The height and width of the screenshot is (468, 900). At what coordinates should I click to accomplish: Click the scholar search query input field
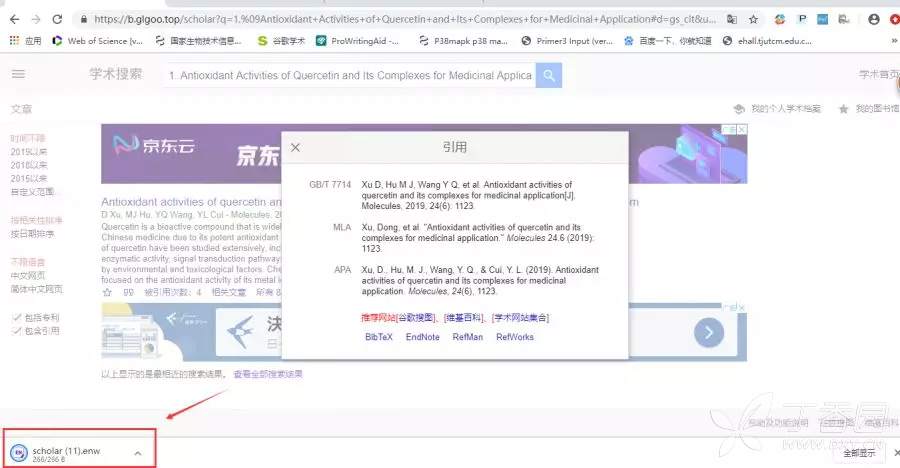[350, 75]
